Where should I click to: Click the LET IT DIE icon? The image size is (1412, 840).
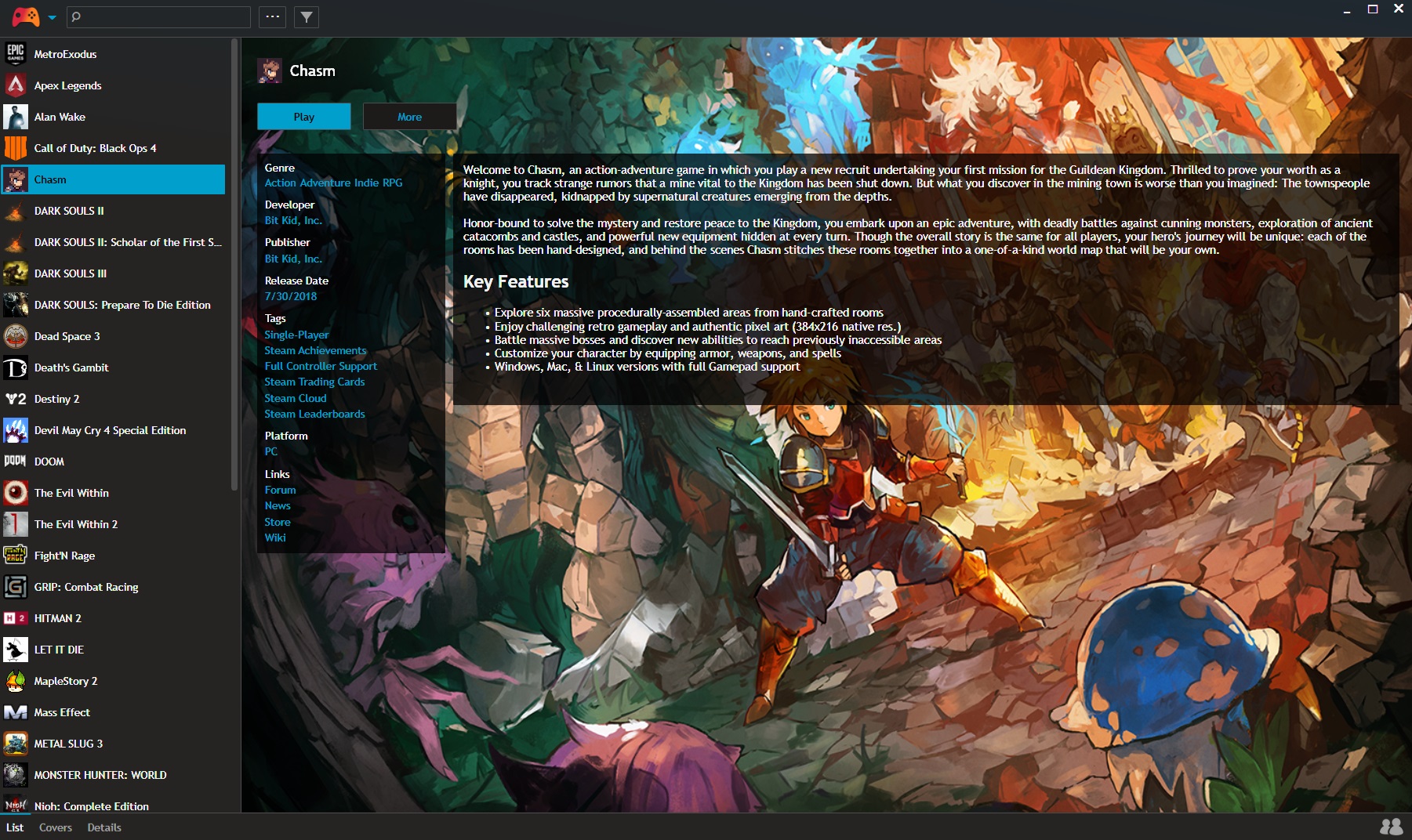click(16, 650)
